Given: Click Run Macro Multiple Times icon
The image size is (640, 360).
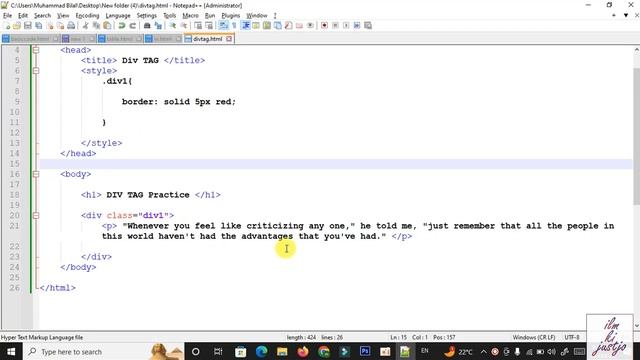Looking at the screenshot, I should 357,26.
